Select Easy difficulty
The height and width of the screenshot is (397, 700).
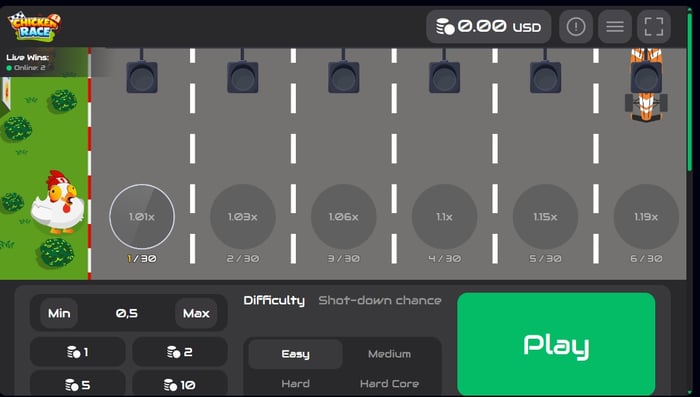[x=296, y=354]
